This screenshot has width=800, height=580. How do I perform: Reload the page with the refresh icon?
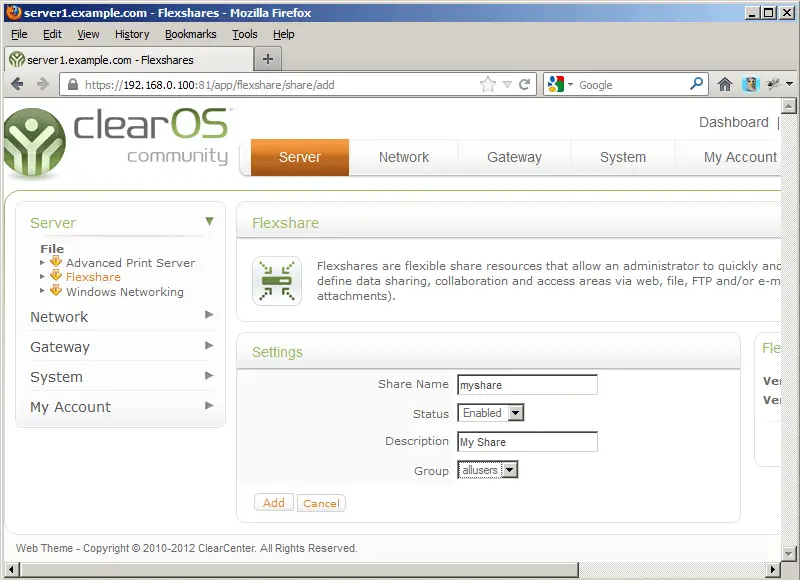pyautogui.click(x=524, y=84)
